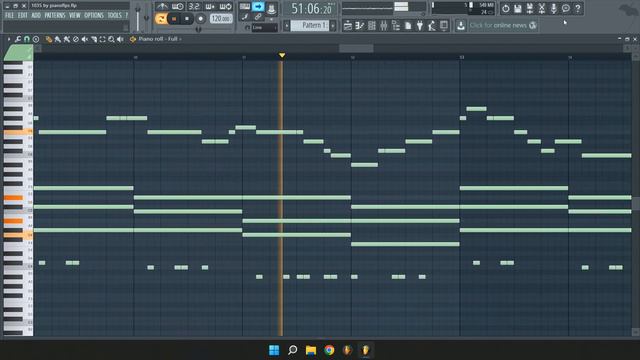Toggle the magnet snap in piano roll
The width and height of the screenshot is (640, 360).
coord(27,39)
